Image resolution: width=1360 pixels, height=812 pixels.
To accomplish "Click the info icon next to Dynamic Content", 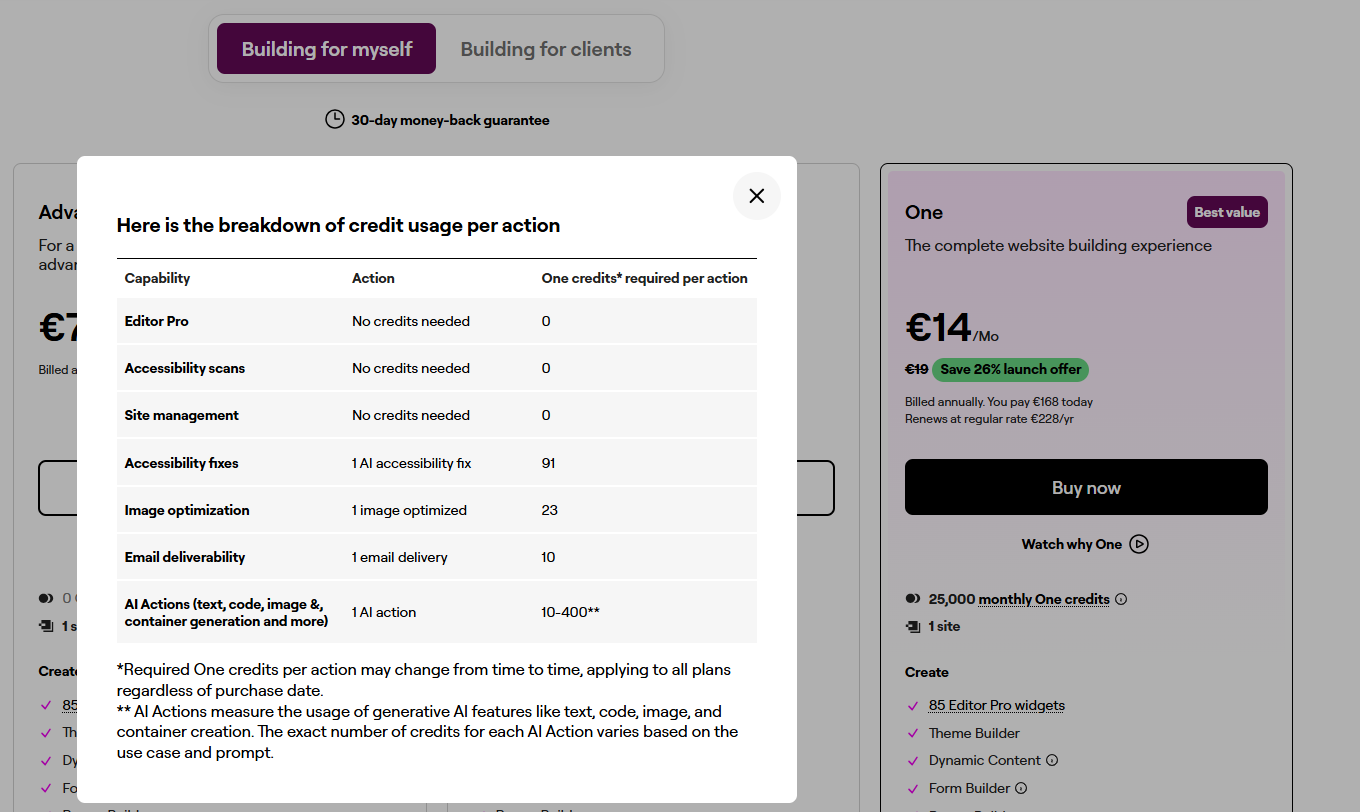I will pos(1052,760).
